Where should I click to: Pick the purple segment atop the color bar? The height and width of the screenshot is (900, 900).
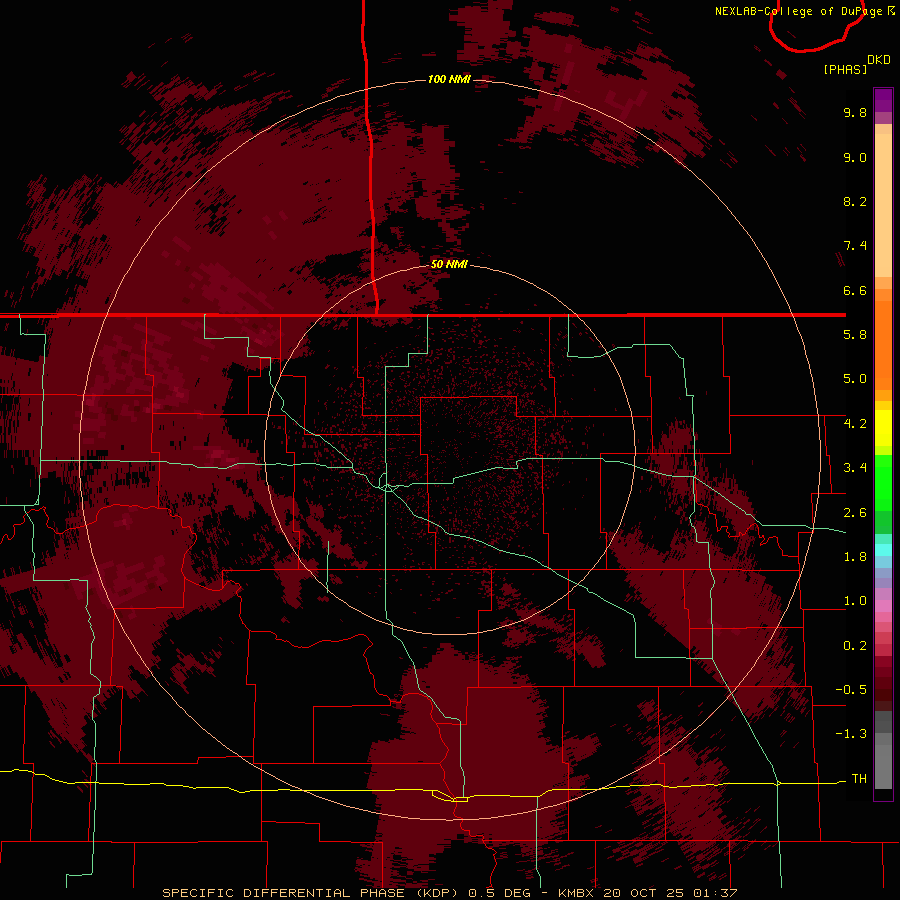[x=883, y=101]
